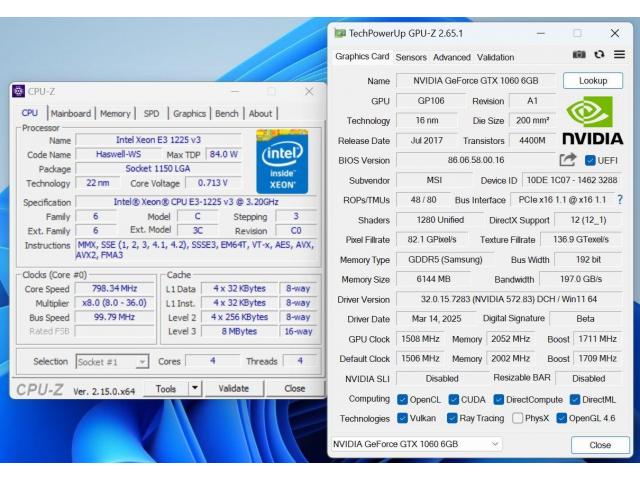The width and height of the screenshot is (640, 480).
Task: Click the Lookup button in GPU-Z
Action: (593, 80)
